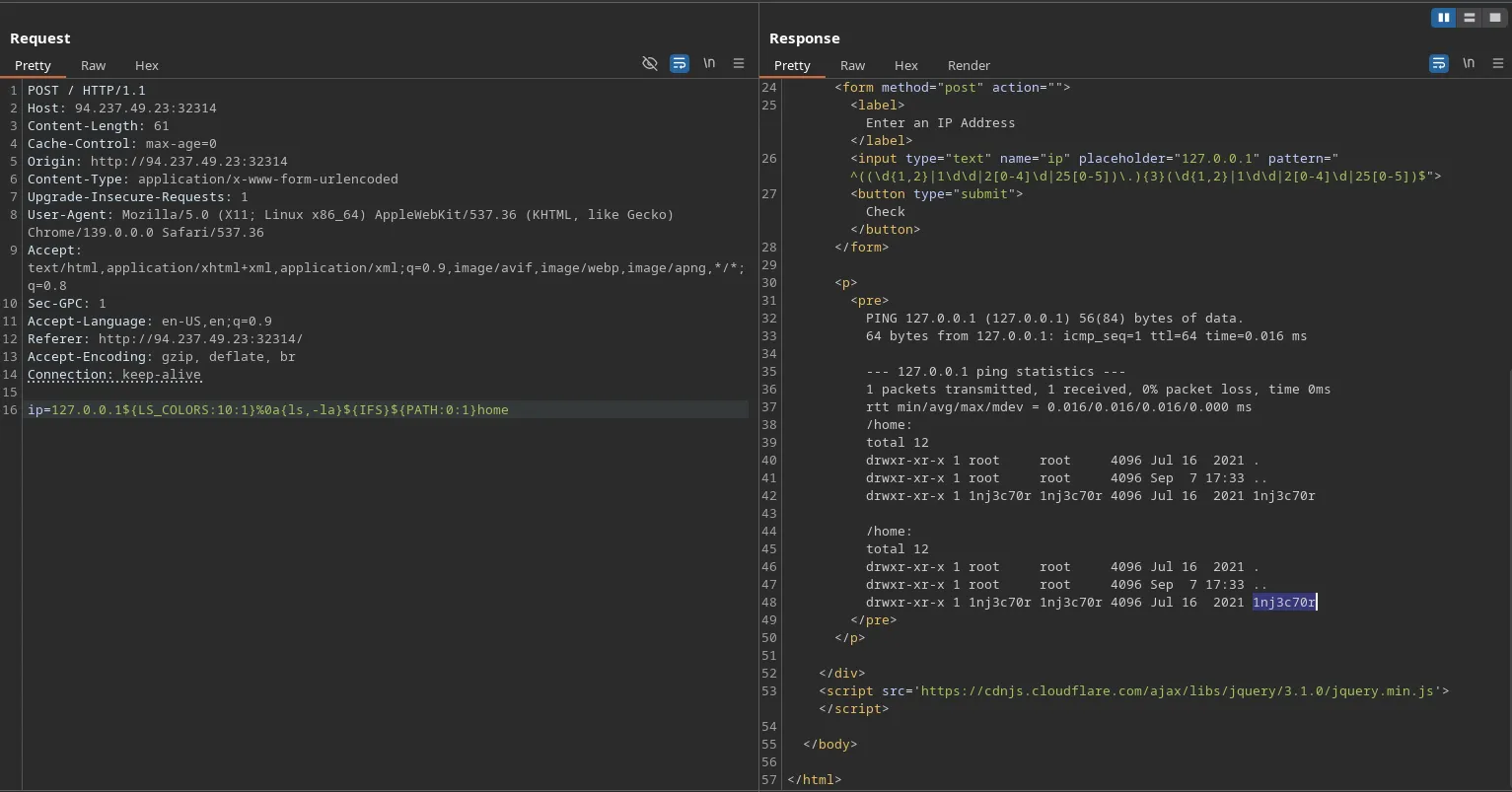Click the 'Enter an IP Address' label text
The width and height of the screenshot is (1512, 792).
tap(940, 122)
